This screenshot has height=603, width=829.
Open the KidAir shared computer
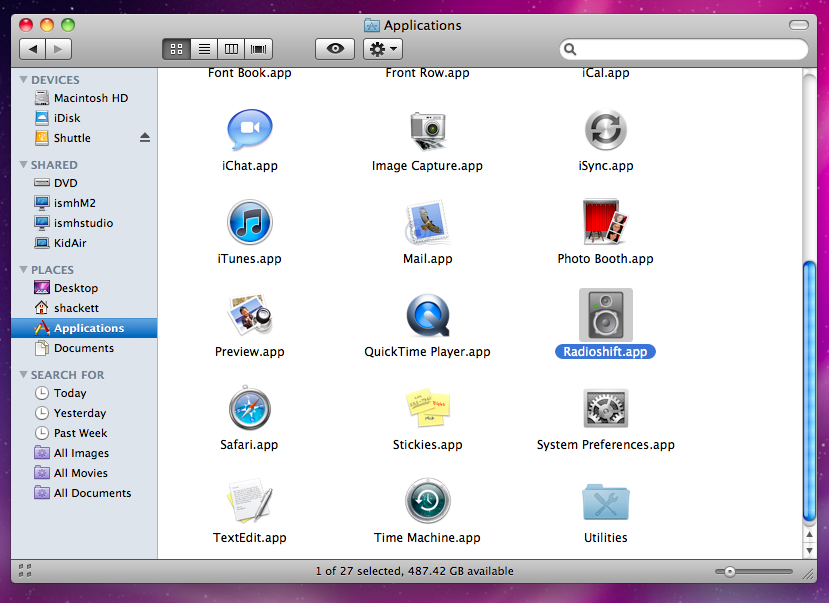84,243
